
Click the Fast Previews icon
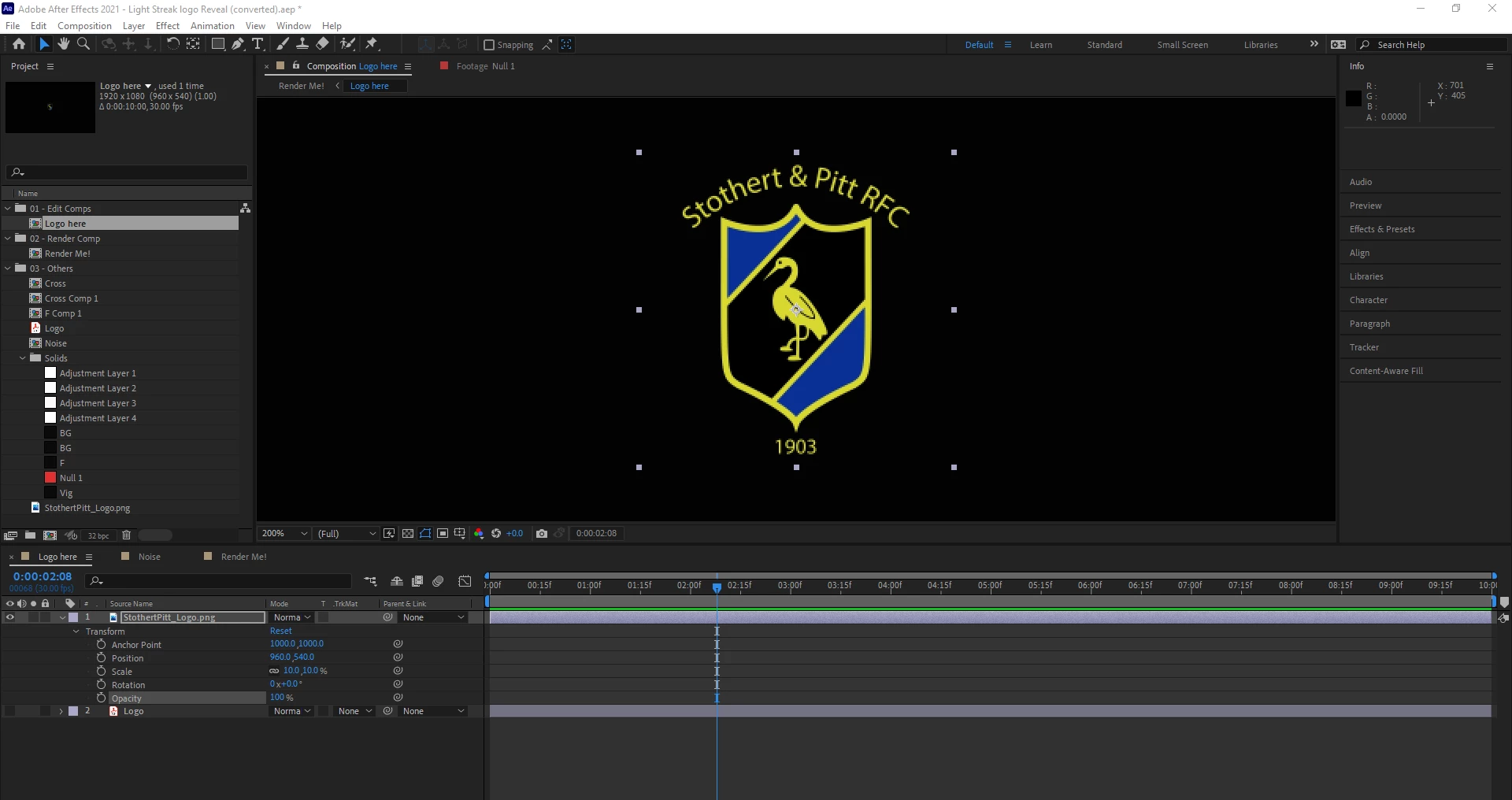pos(389,534)
